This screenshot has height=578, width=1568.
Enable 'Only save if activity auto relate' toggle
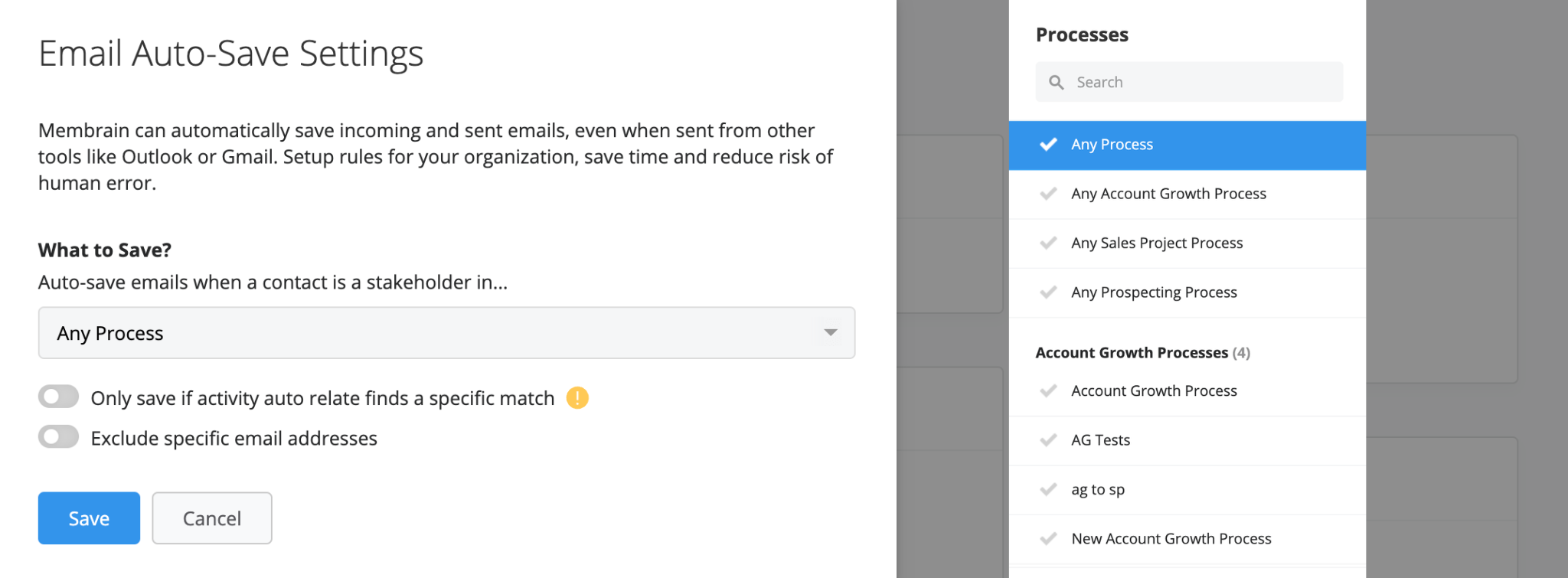(58, 397)
